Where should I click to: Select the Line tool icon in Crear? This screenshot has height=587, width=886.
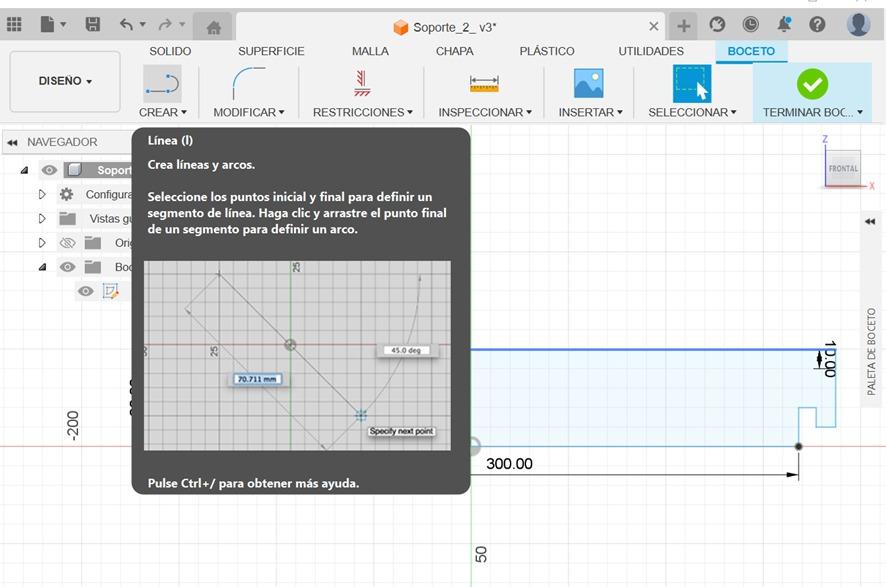tap(162, 84)
